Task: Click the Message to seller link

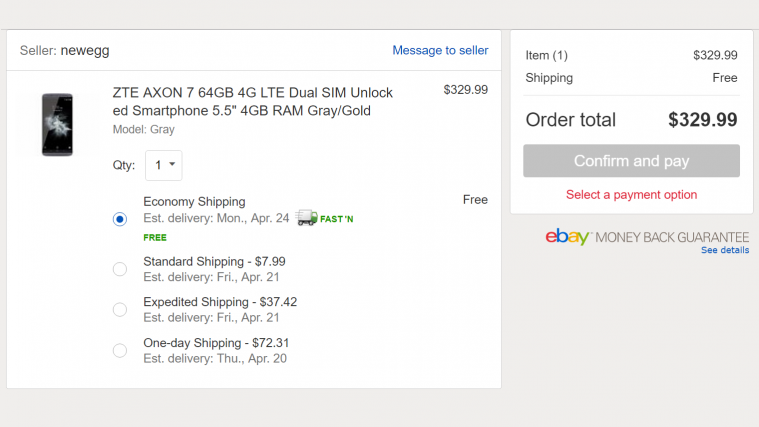Action: pyautogui.click(x=440, y=50)
